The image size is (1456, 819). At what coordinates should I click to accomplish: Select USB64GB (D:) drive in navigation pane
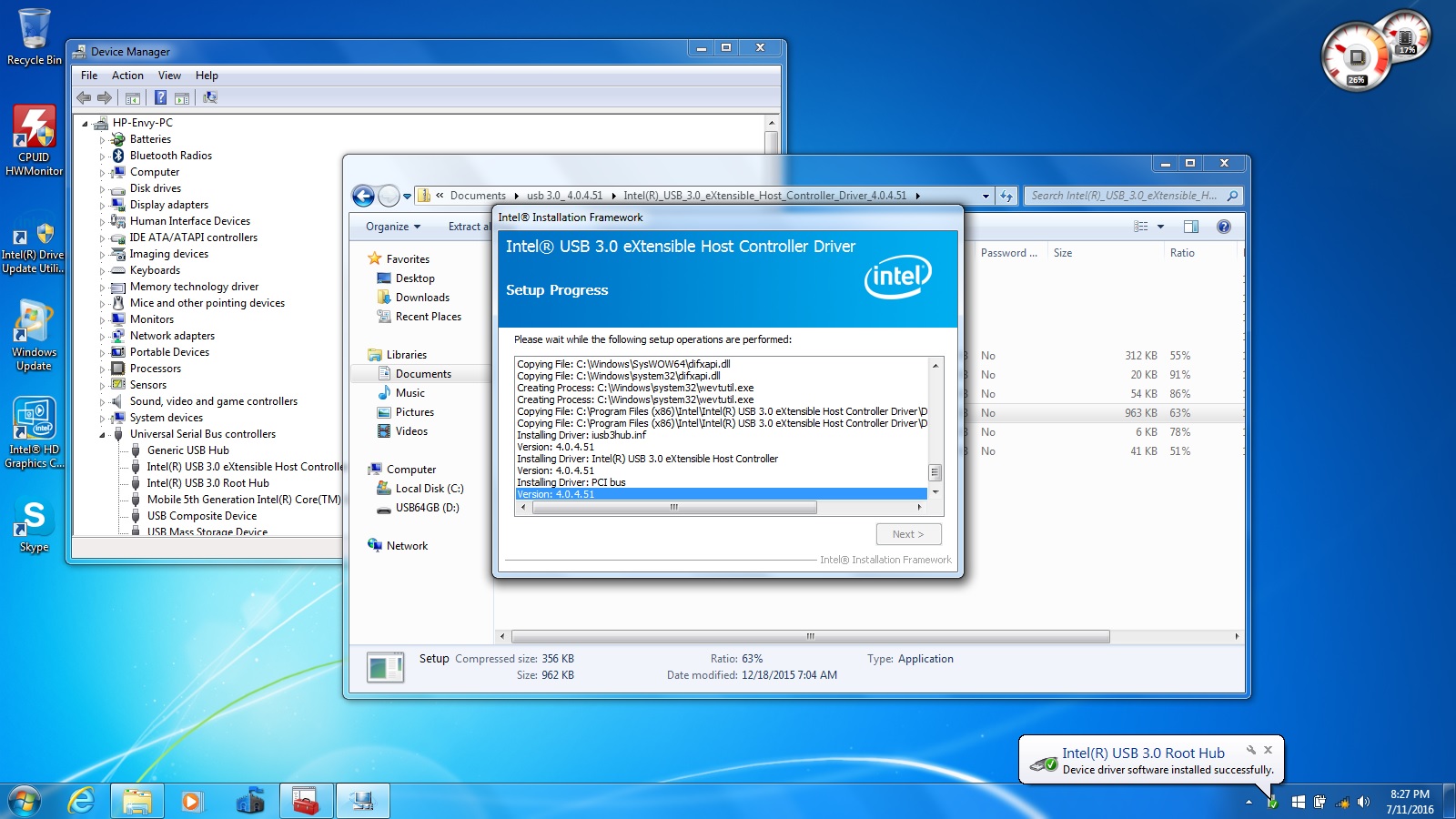[x=428, y=508]
